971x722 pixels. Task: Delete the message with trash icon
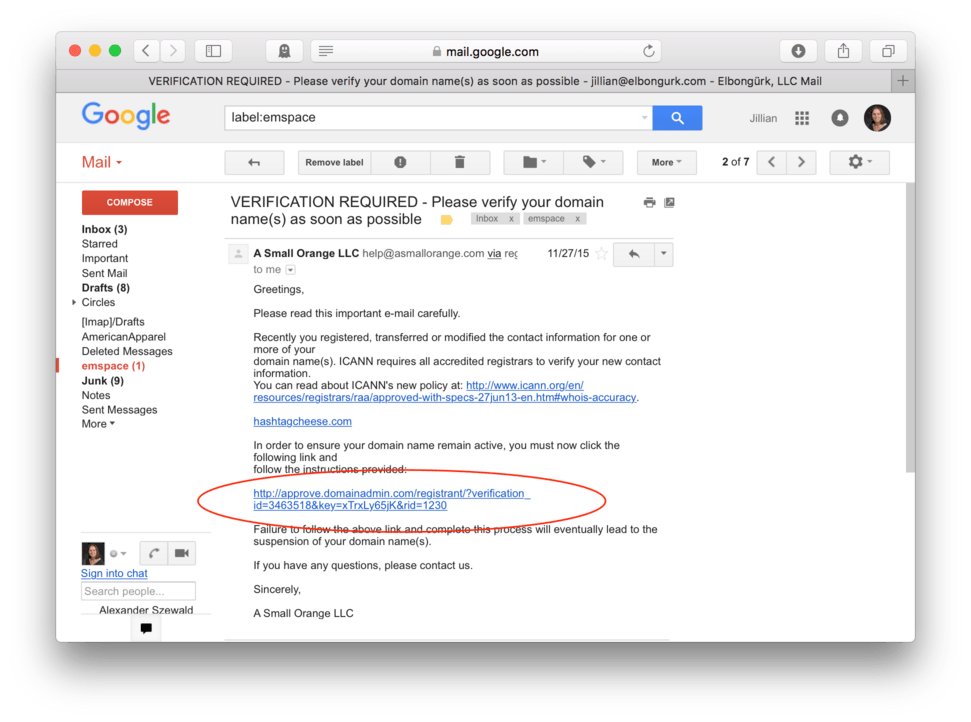click(459, 162)
